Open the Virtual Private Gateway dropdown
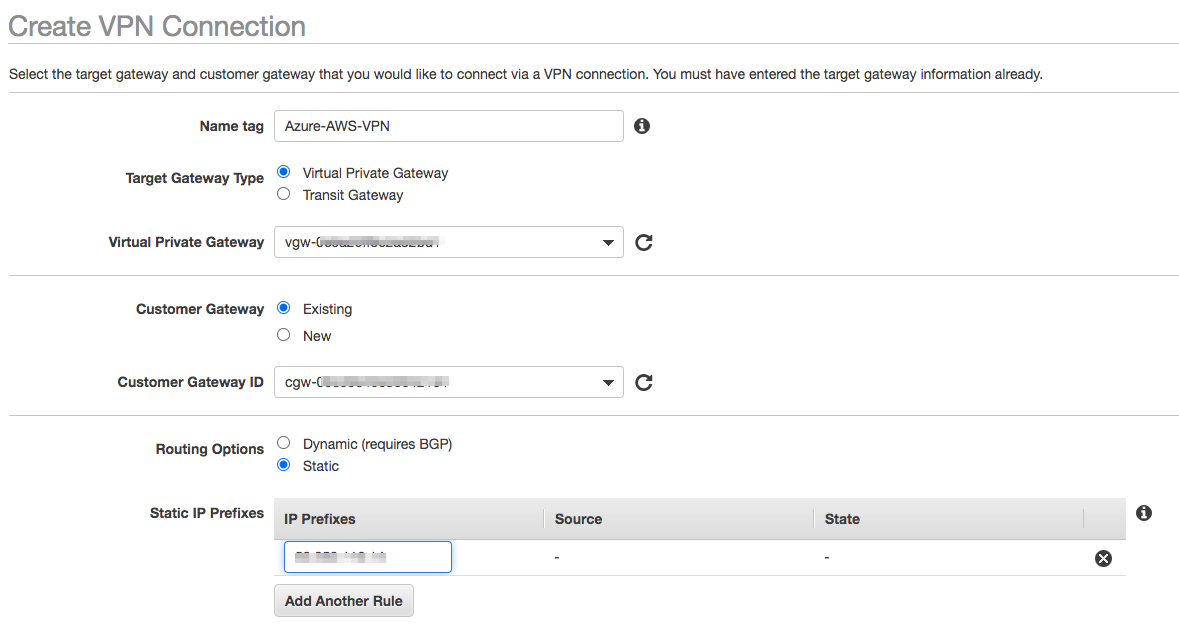This screenshot has width=1179, height=636. pyautogui.click(x=607, y=242)
